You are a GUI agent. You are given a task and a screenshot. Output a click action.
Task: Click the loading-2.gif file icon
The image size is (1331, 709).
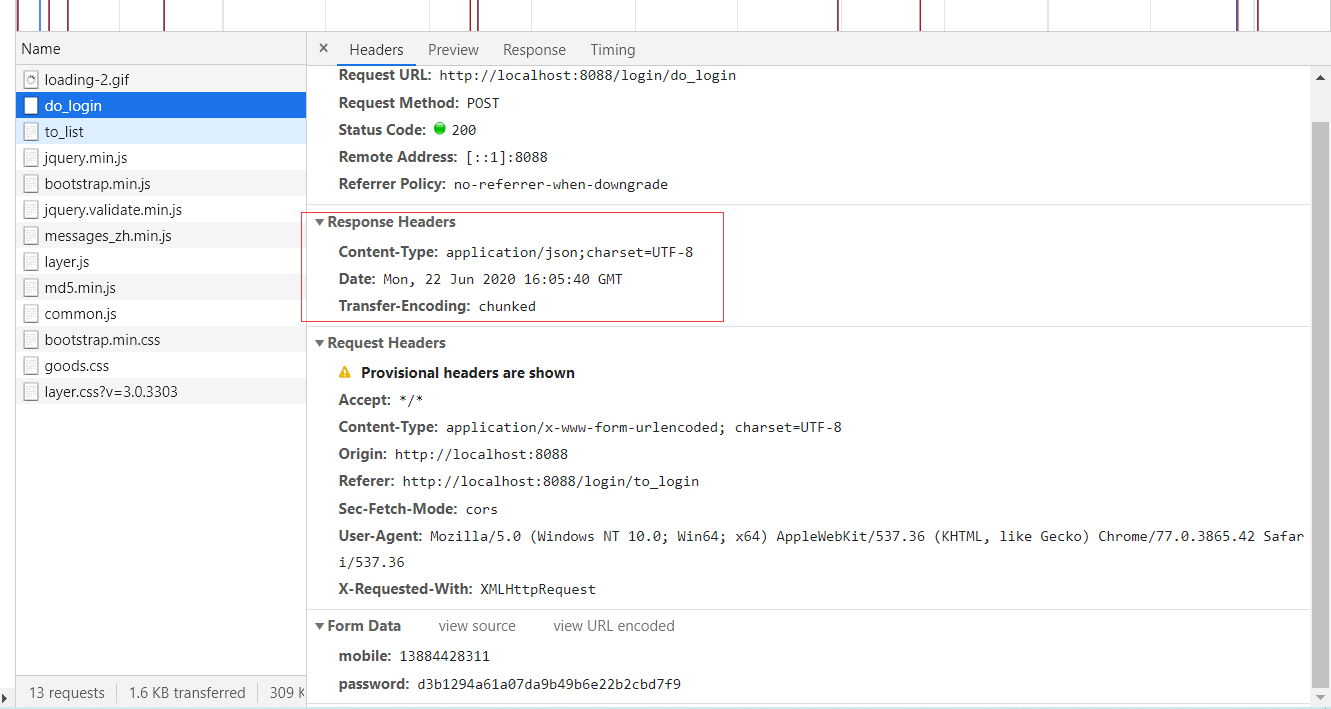31,80
